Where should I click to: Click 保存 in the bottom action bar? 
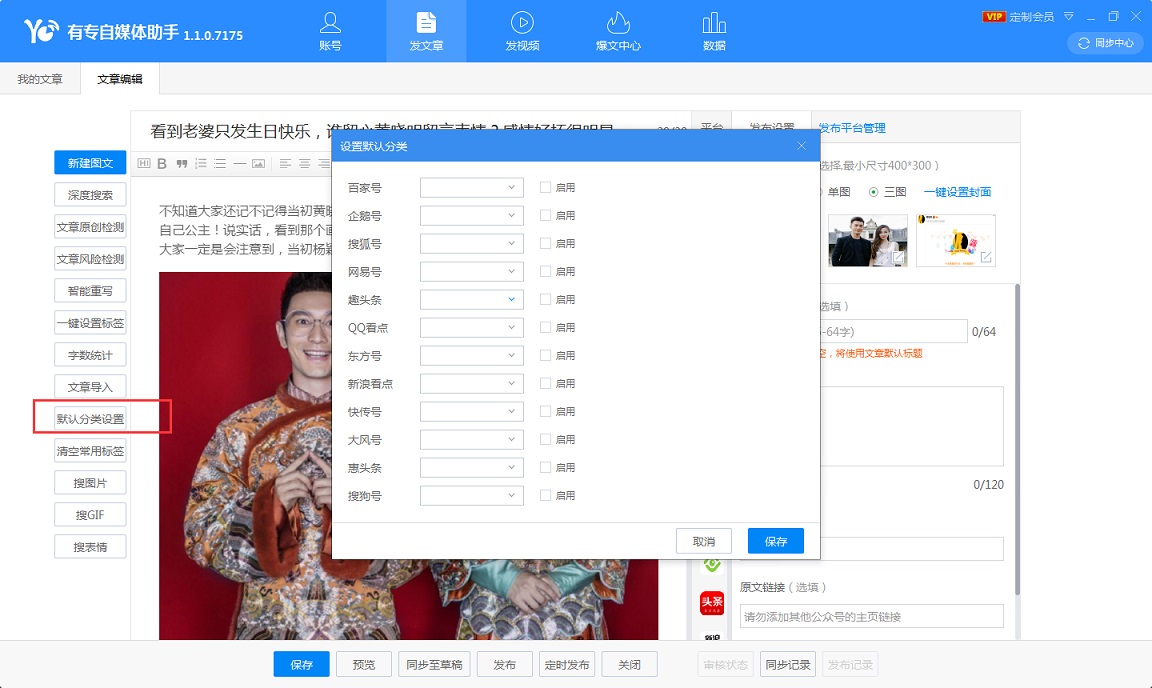point(301,664)
